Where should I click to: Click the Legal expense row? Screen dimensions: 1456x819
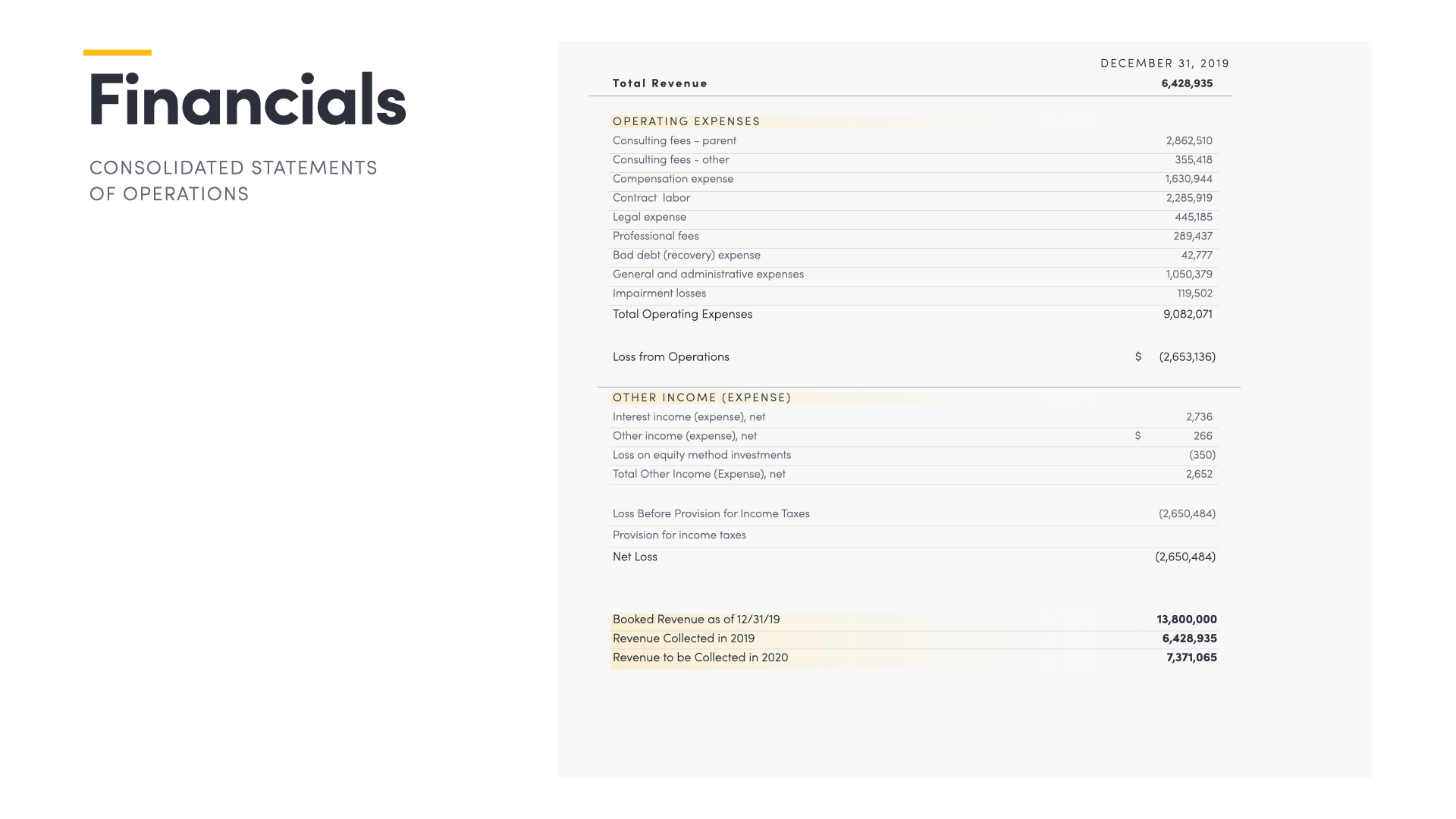tap(649, 217)
